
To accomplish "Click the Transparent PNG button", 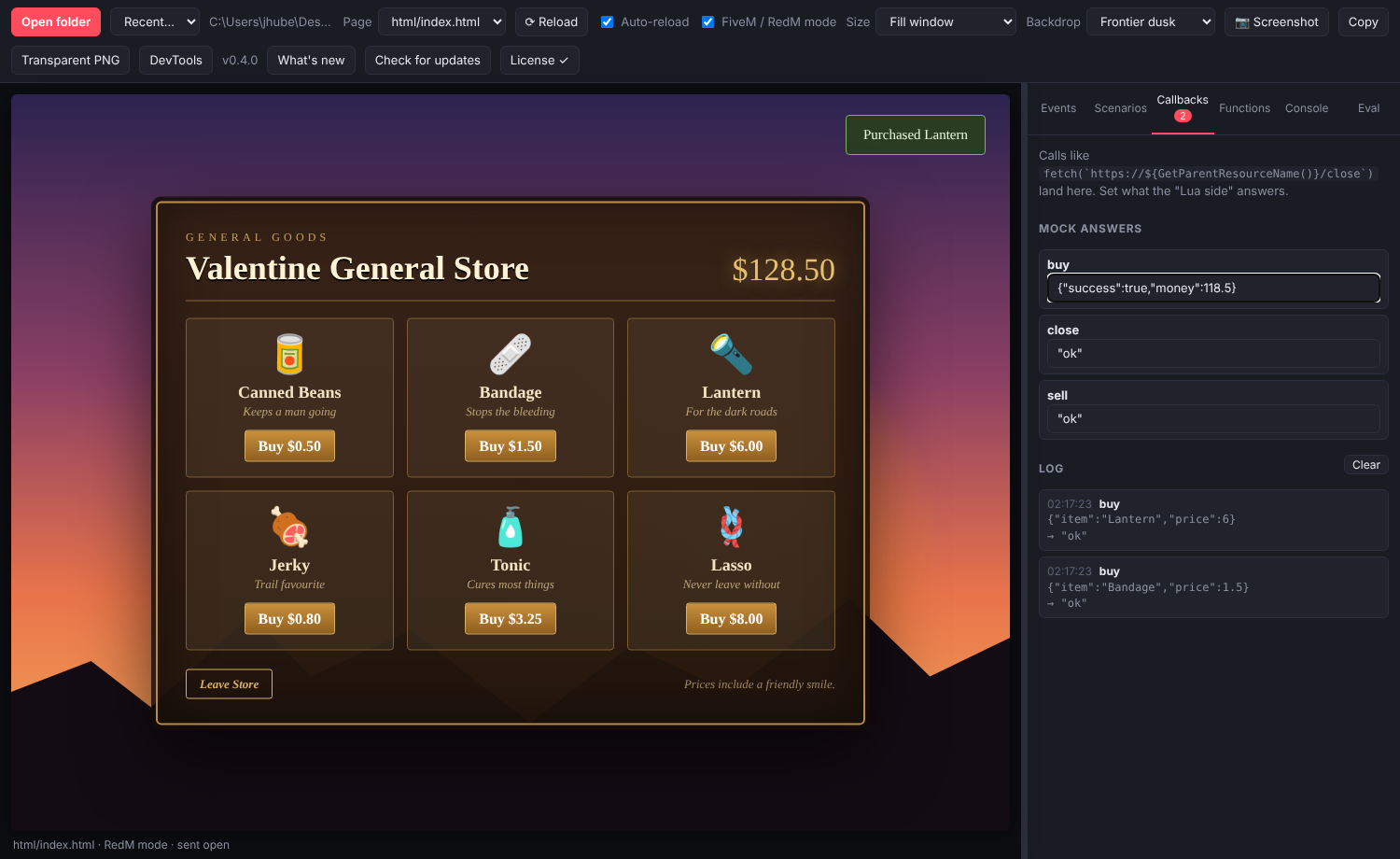I will [71, 60].
